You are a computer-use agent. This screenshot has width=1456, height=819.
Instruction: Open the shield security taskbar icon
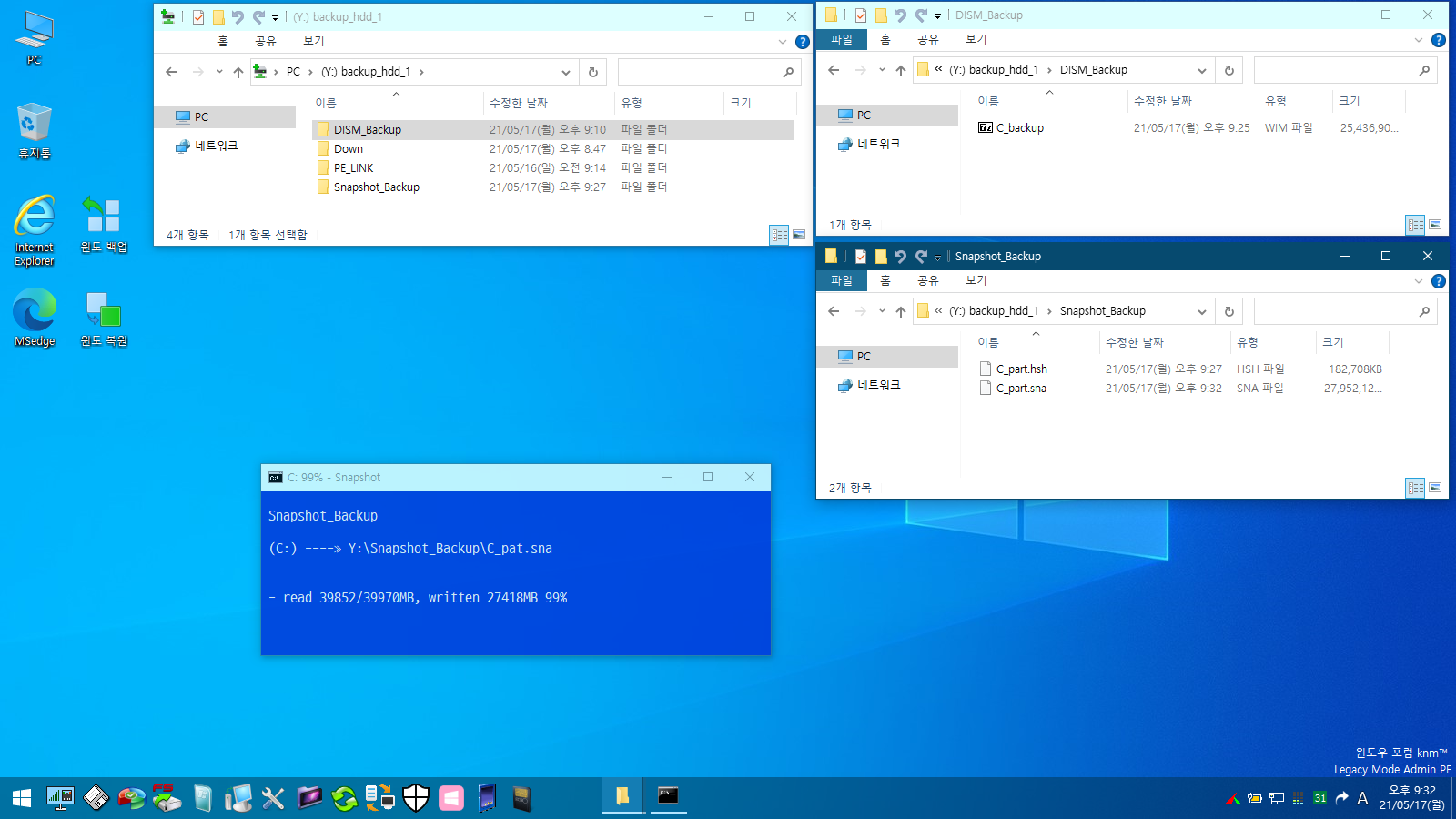416,798
